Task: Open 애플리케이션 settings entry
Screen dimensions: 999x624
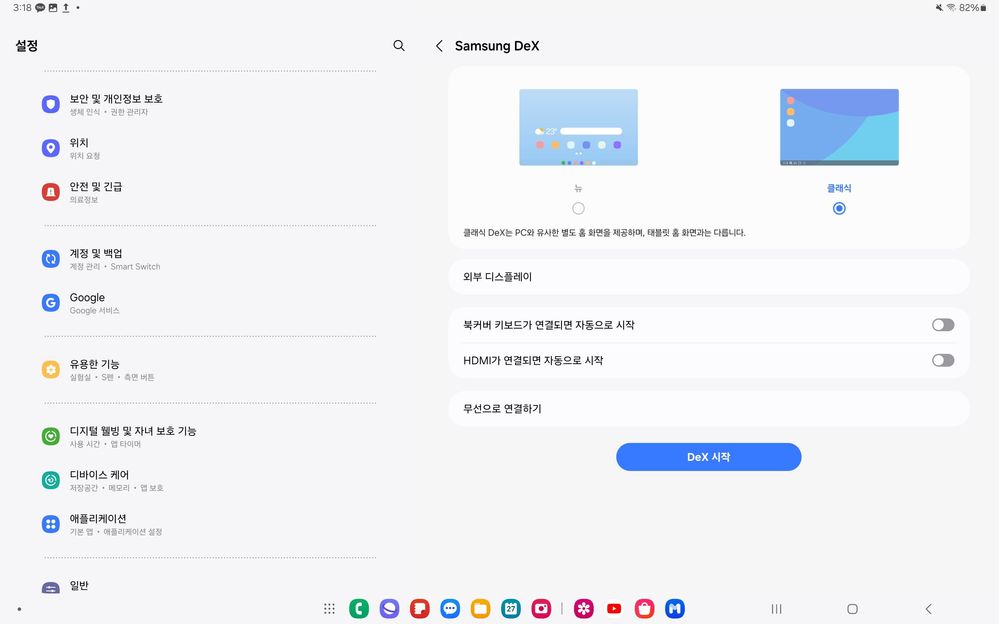Action: (x=209, y=524)
